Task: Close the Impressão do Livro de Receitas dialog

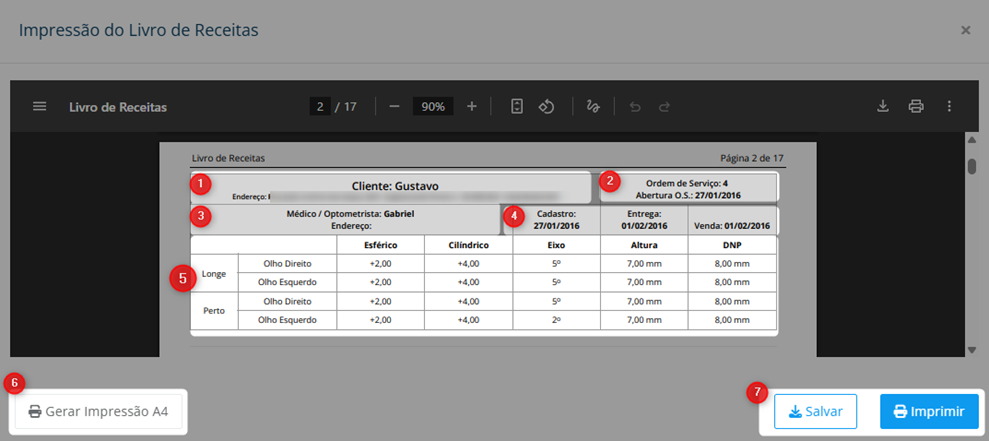Action: [966, 30]
